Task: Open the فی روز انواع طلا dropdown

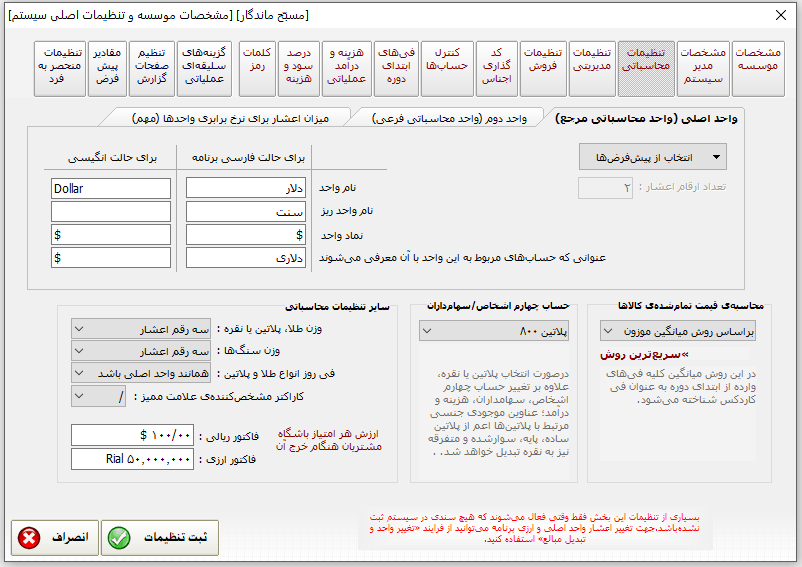Action: [x=141, y=373]
